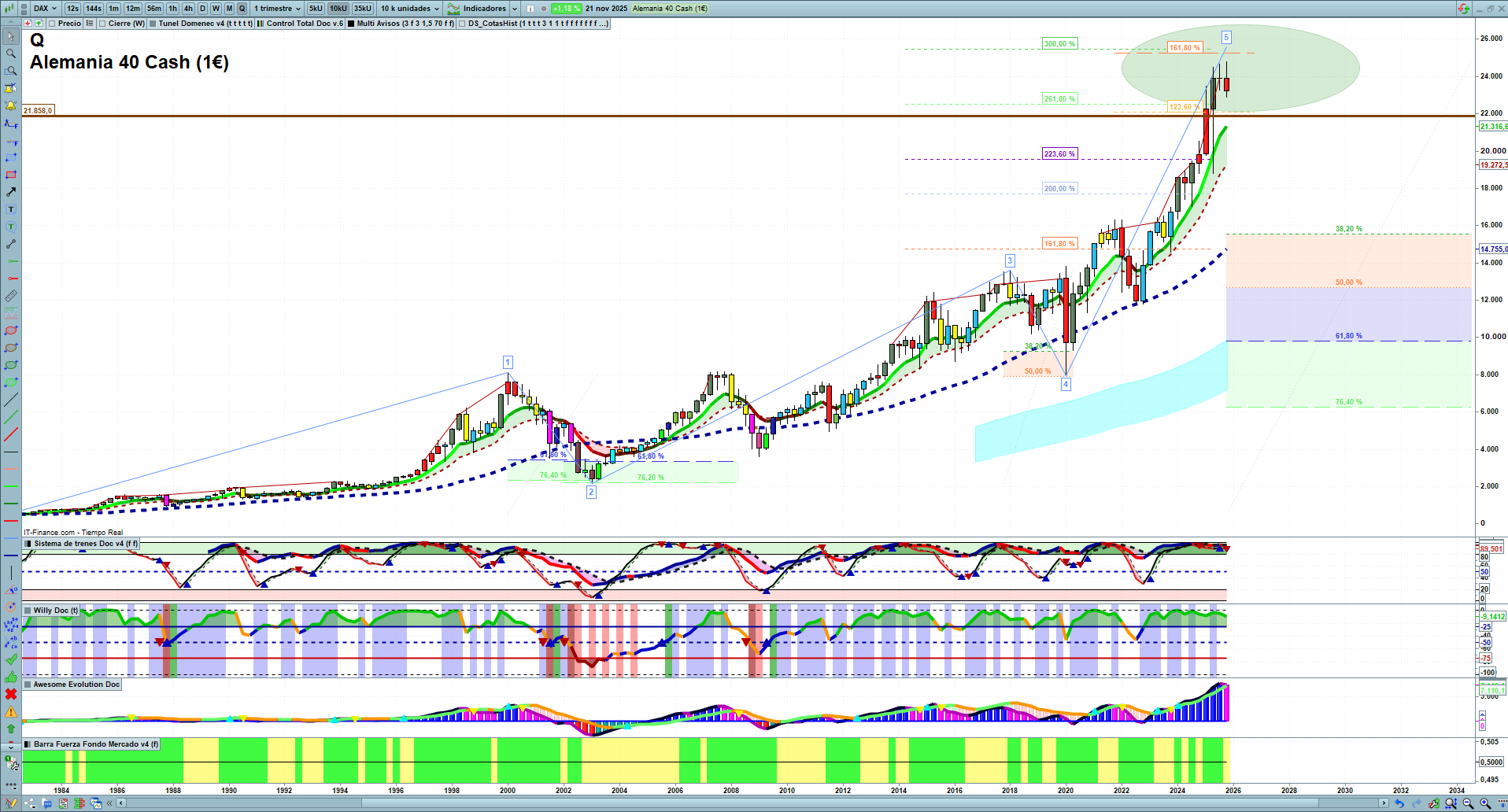Switch to the Q quarterly timeframe
Viewport: 1508px width, 812px height.
click(242, 9)
